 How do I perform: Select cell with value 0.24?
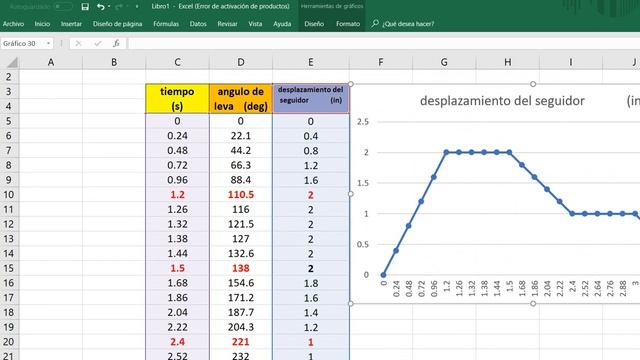[177, 136]
